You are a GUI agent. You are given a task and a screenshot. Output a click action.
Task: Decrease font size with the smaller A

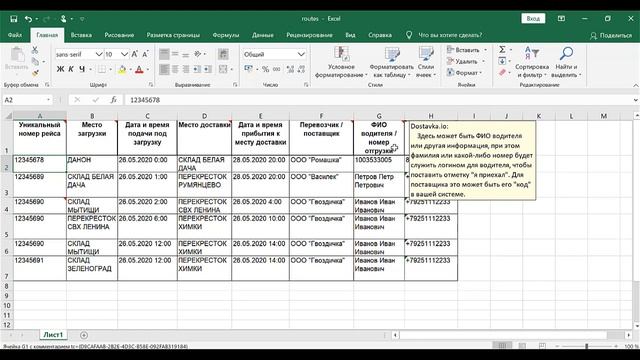click(x=145, y=54)
